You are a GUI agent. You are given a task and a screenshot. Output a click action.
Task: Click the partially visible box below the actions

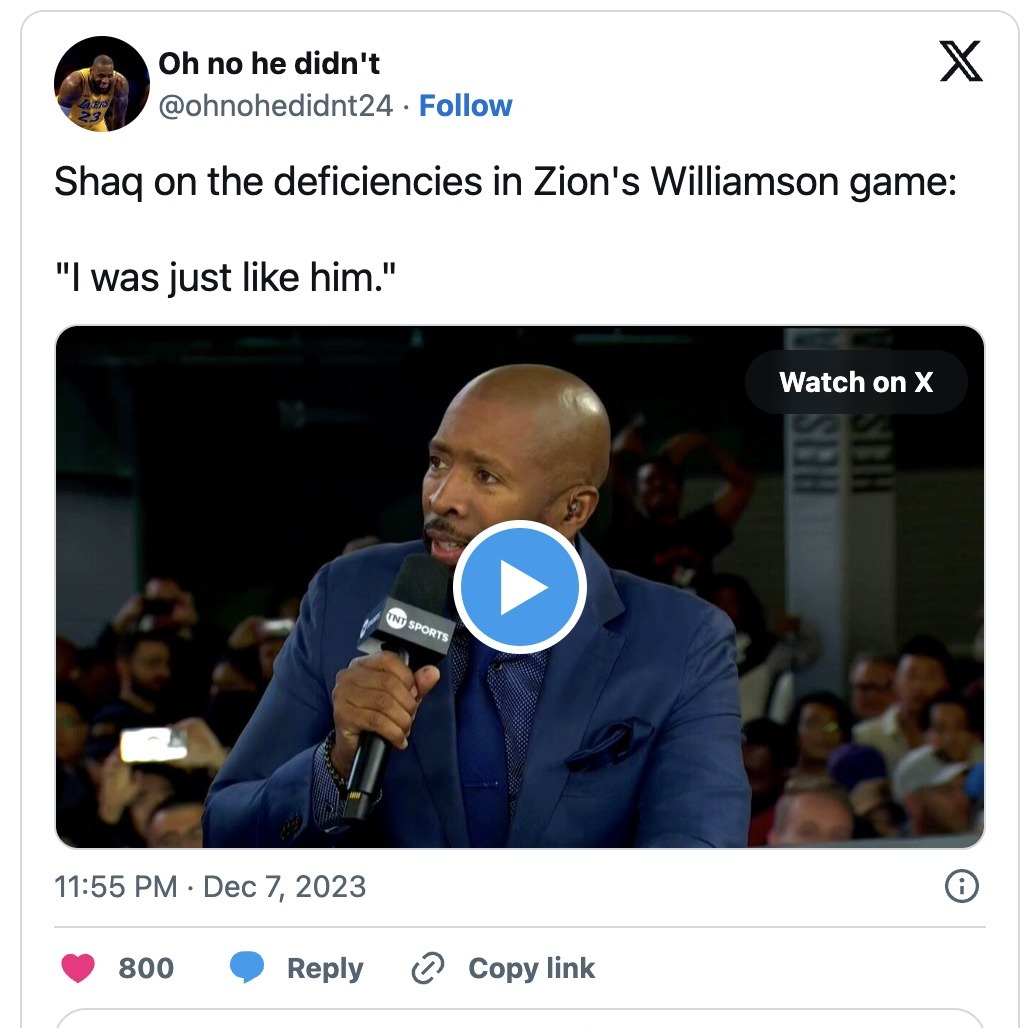click(x=520, y=1018)
